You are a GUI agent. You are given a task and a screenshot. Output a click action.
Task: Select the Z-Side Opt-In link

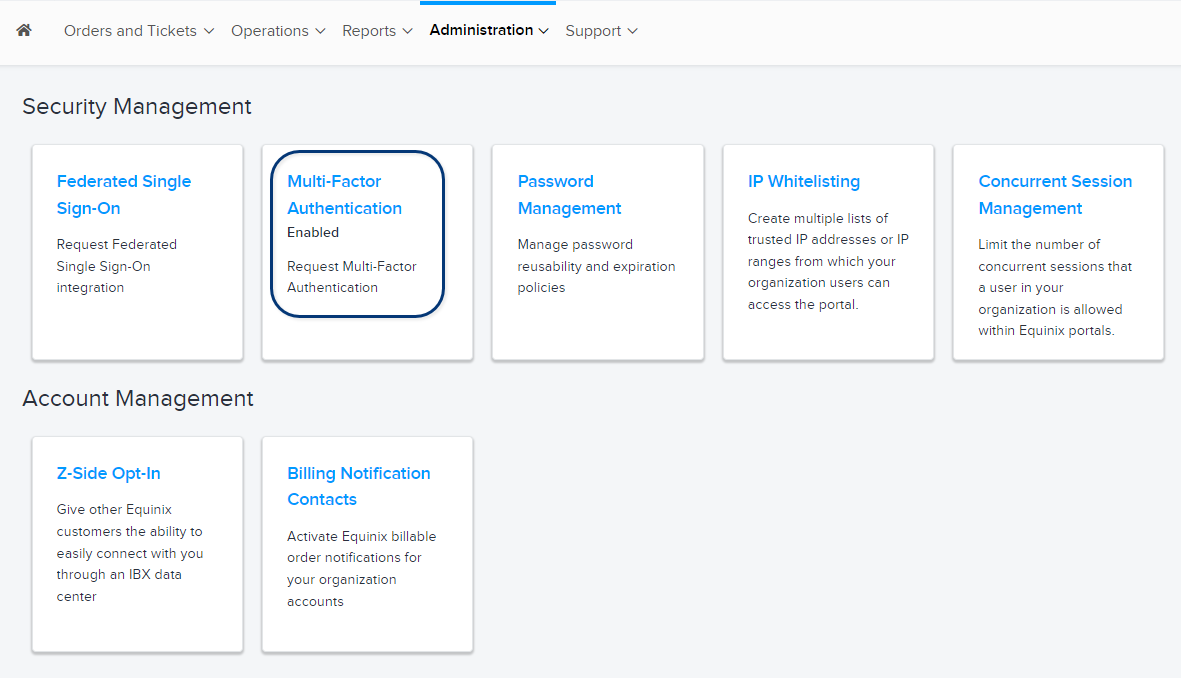(108, 473)
